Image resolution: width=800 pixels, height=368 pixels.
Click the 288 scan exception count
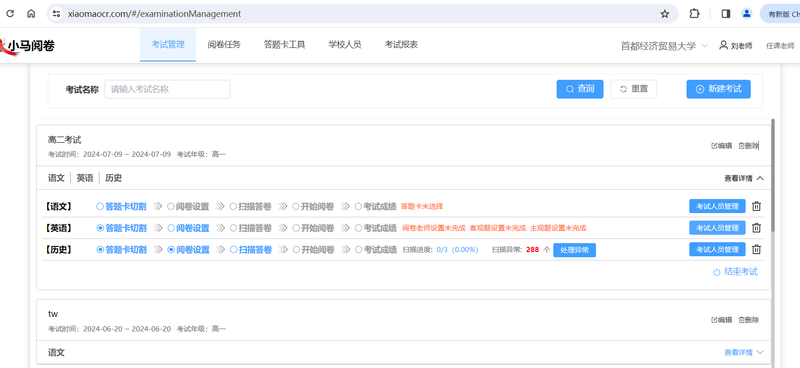(x=532, y=250)
